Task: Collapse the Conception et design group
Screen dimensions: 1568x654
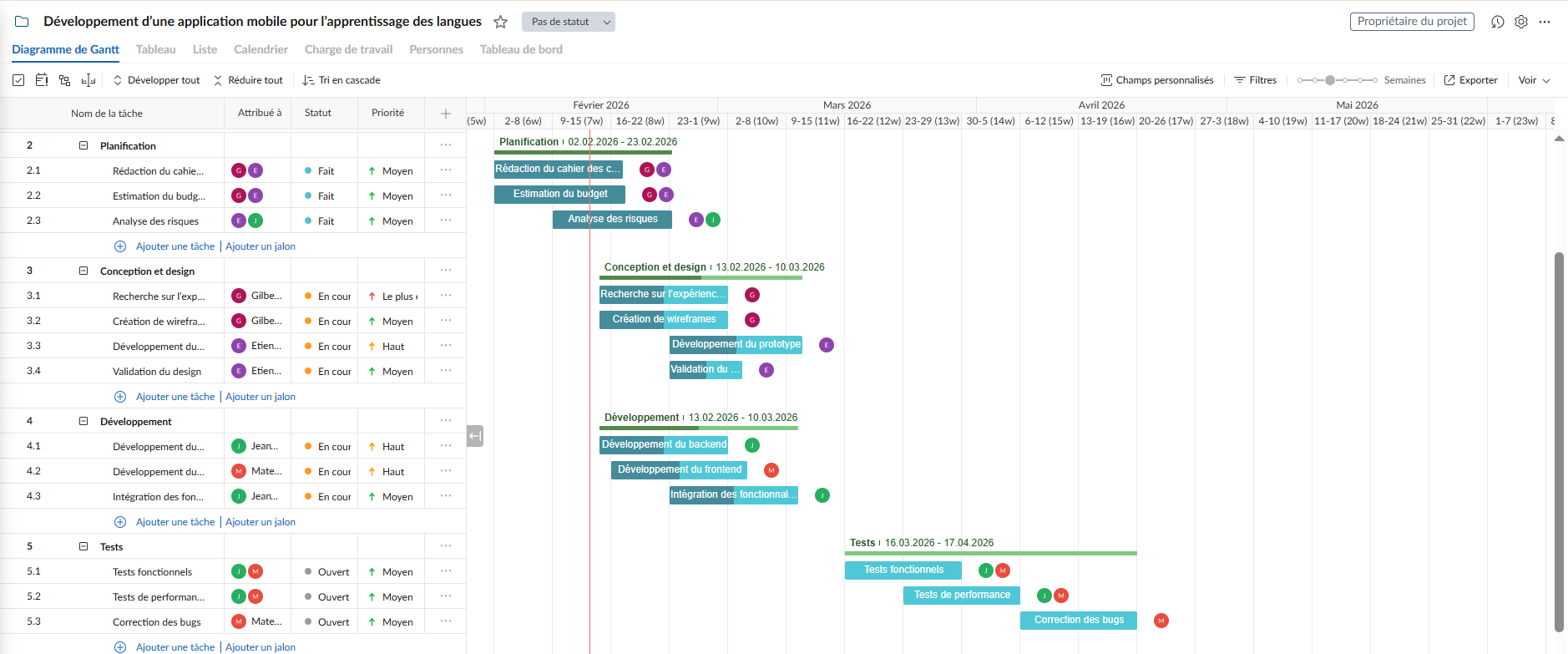Action: click(83, 271)
